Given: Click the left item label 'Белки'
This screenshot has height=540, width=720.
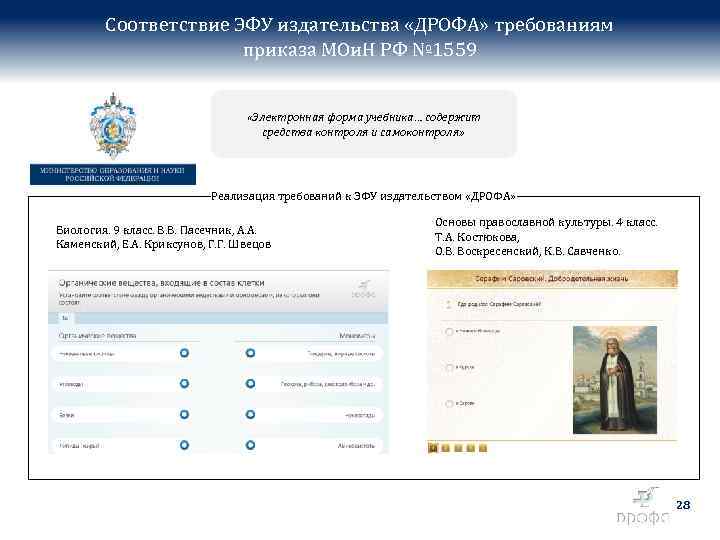Looking at the screenshot, I should click(67, 415).
